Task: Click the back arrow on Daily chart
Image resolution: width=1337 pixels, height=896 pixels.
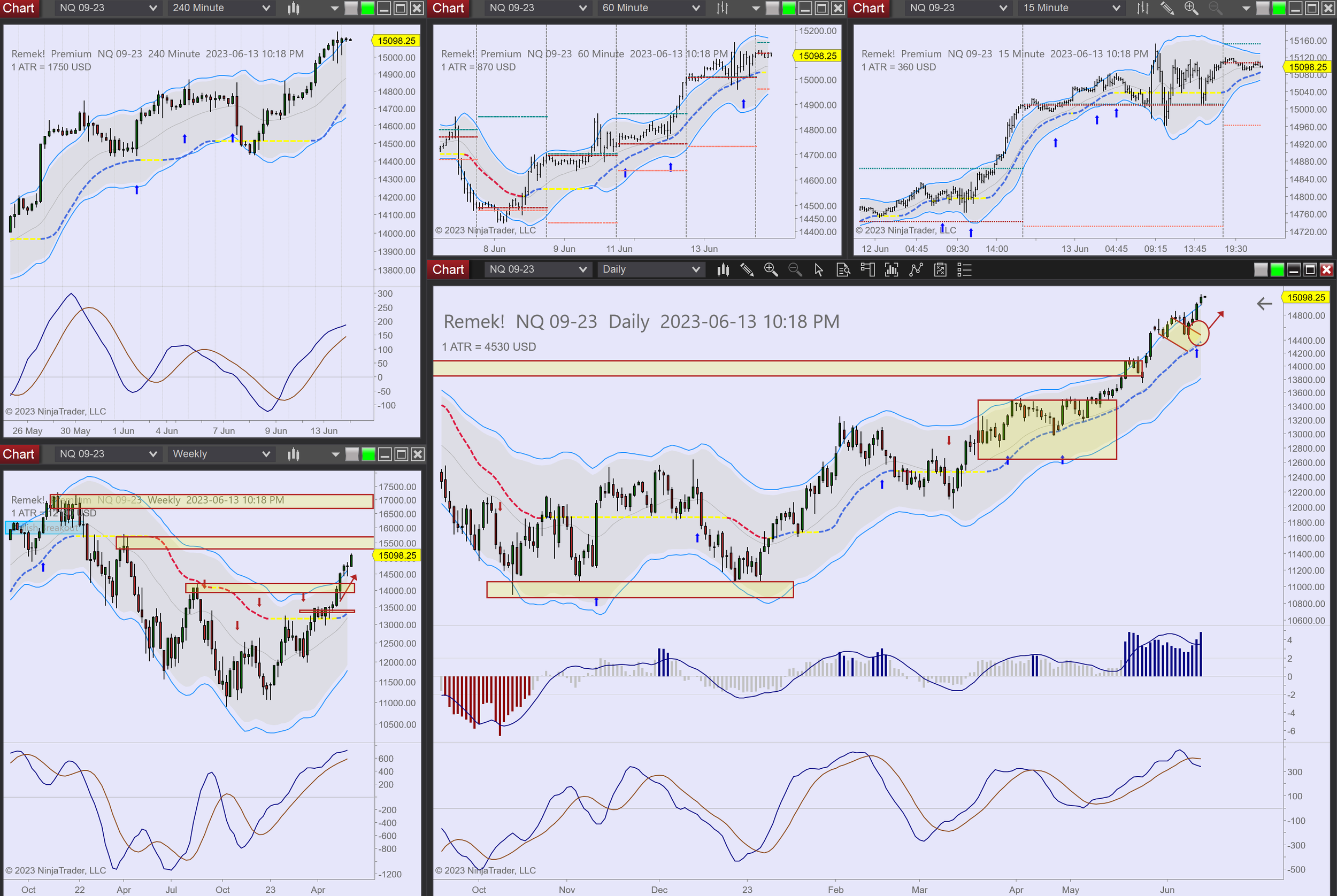Action: click(1264, 304)
